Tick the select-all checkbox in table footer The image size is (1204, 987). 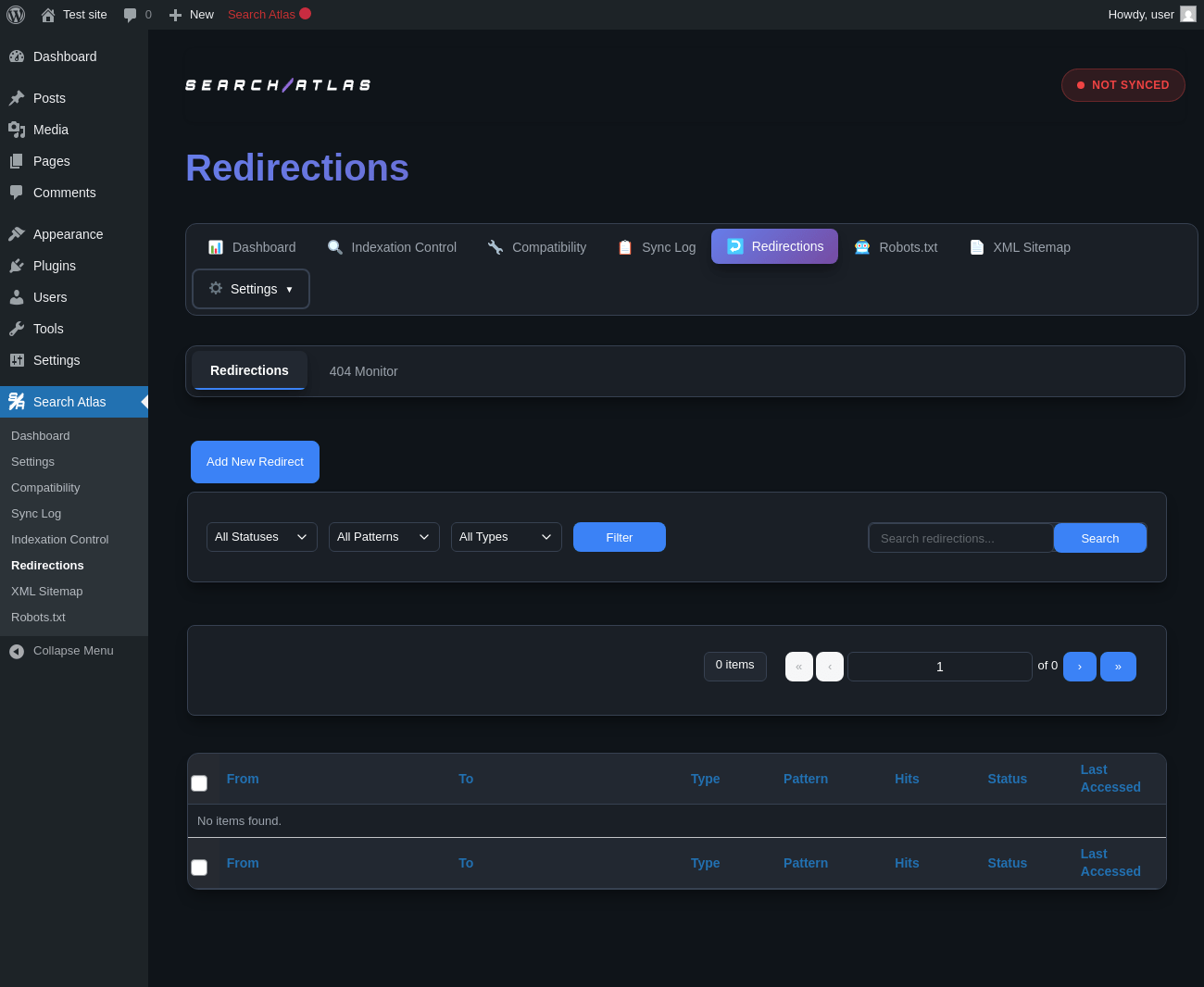pos(199,868)
